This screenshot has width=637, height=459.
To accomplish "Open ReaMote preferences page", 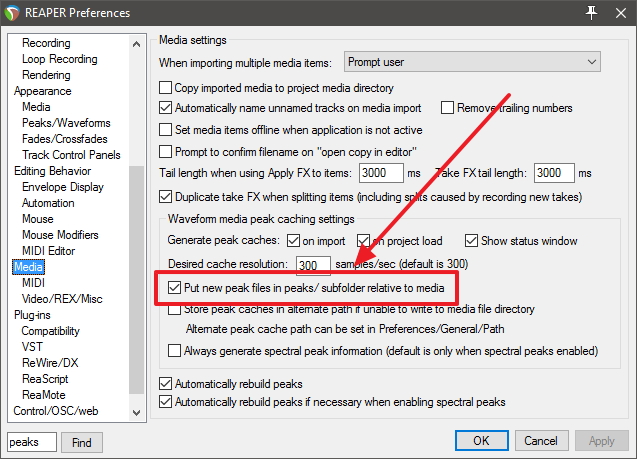I will [x=44, y=395].
